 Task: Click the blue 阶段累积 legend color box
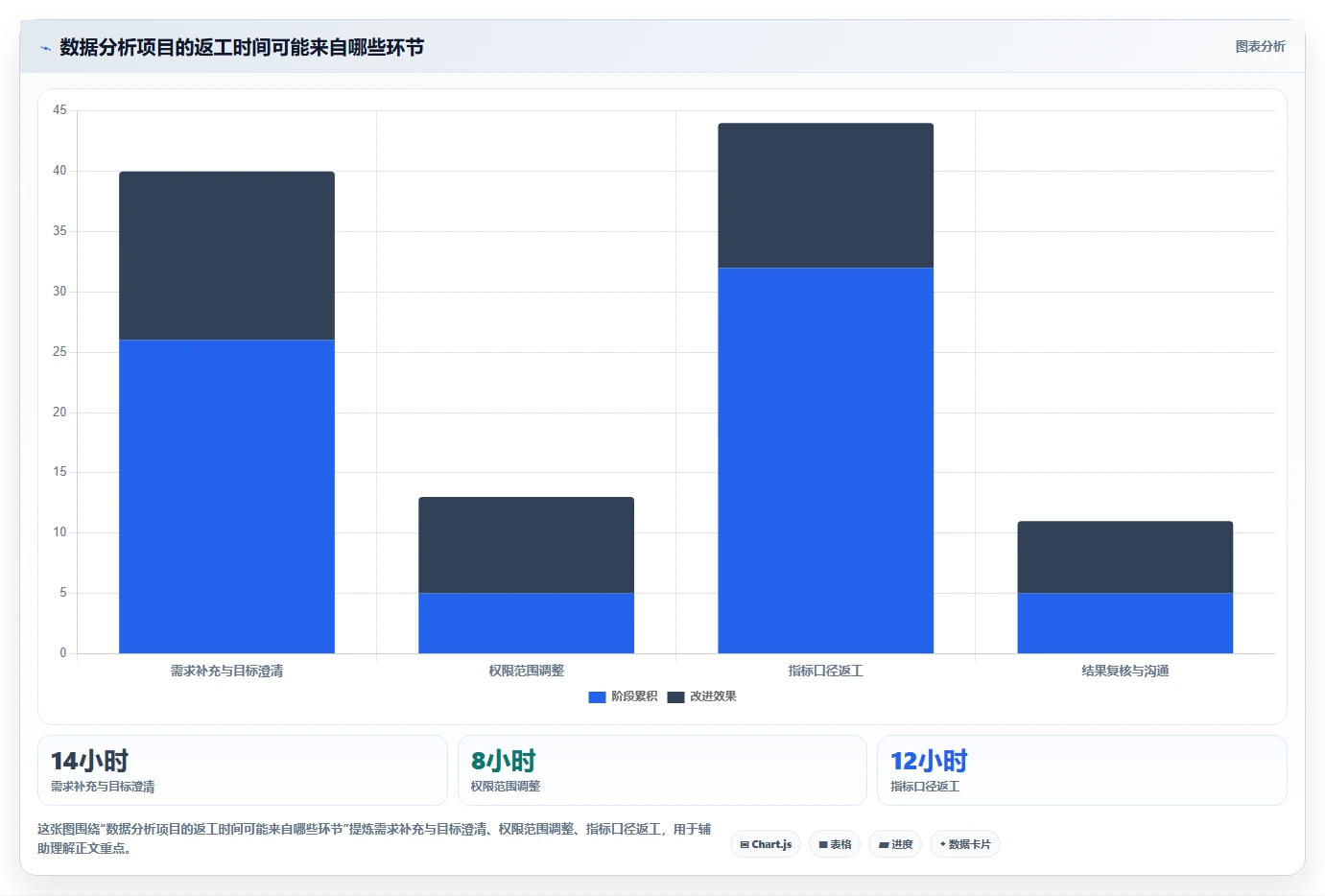pos(597,697)
